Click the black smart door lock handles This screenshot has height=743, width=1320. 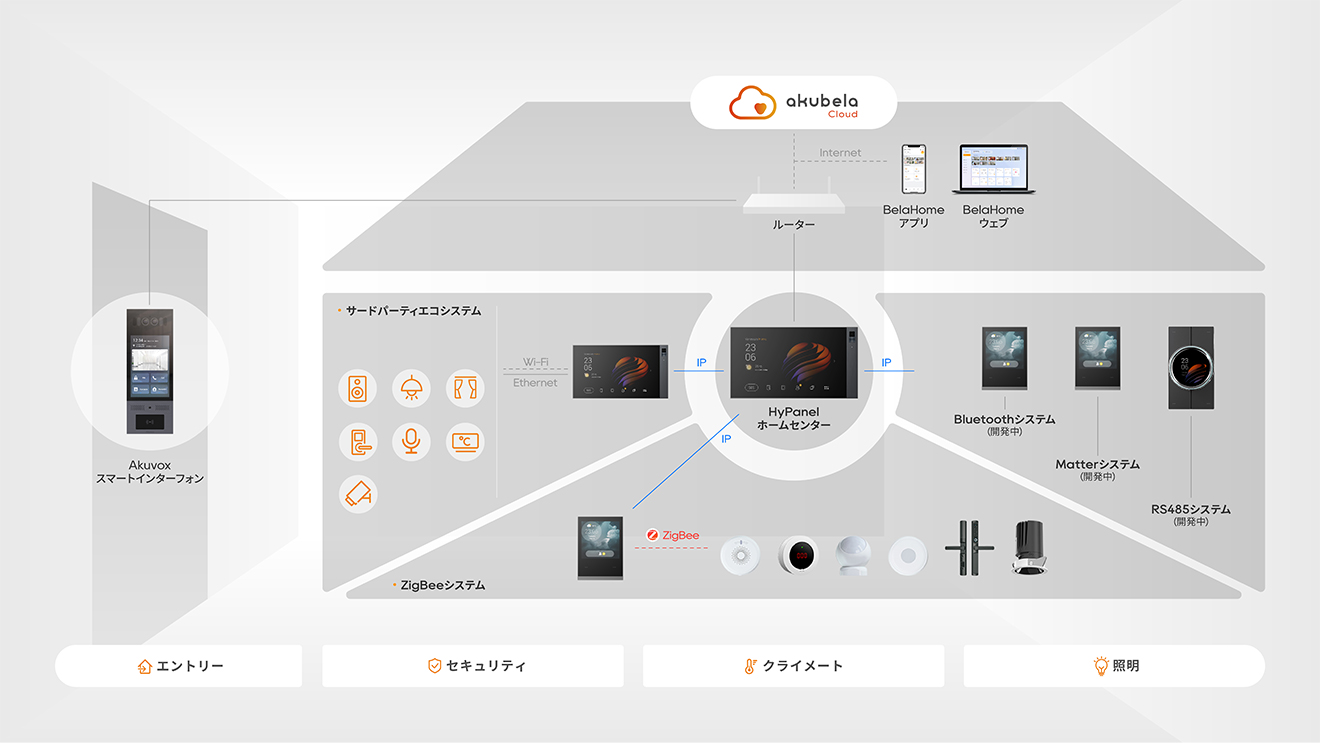969,548
